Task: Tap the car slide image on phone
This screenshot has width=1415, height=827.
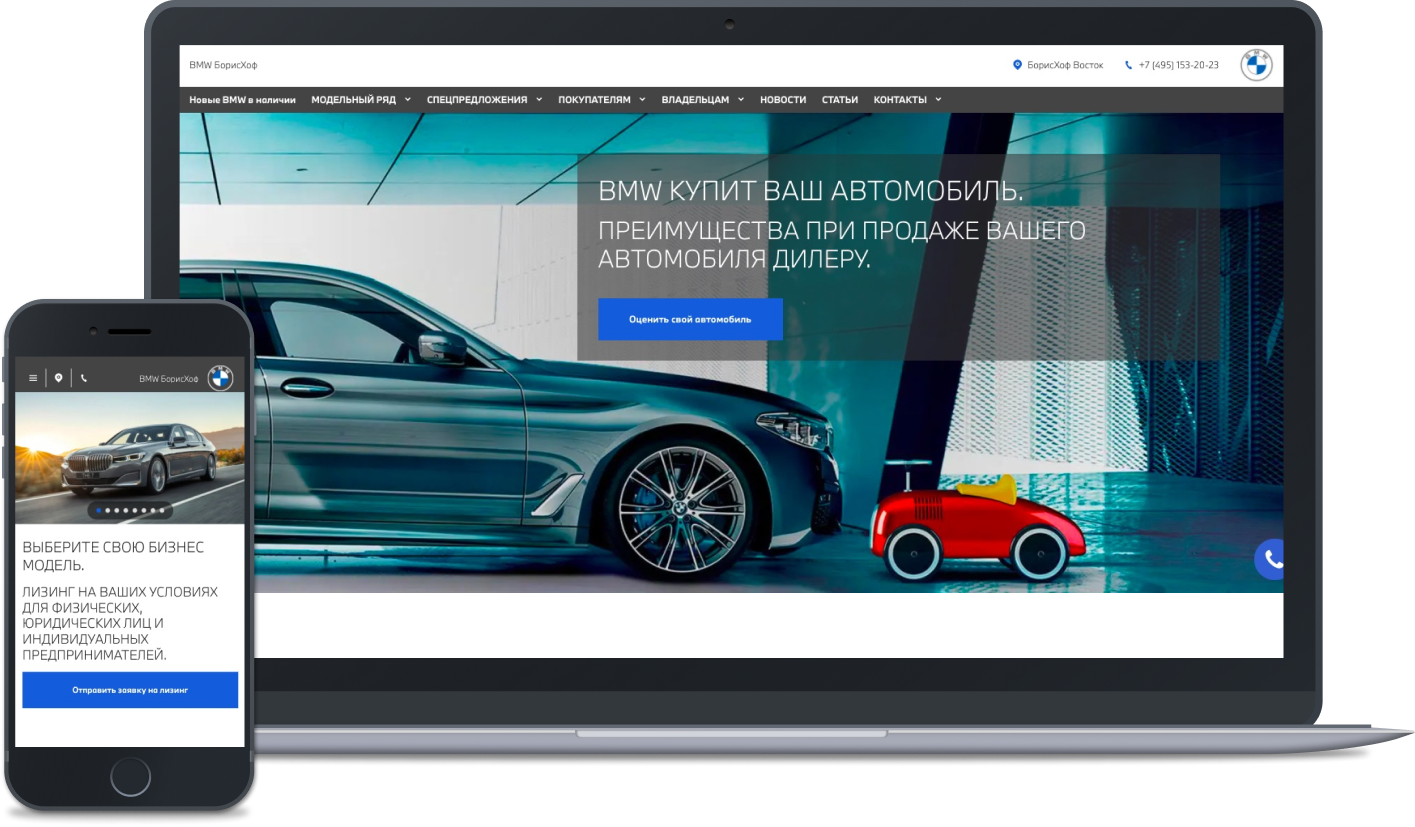Action: pos(130,458)
